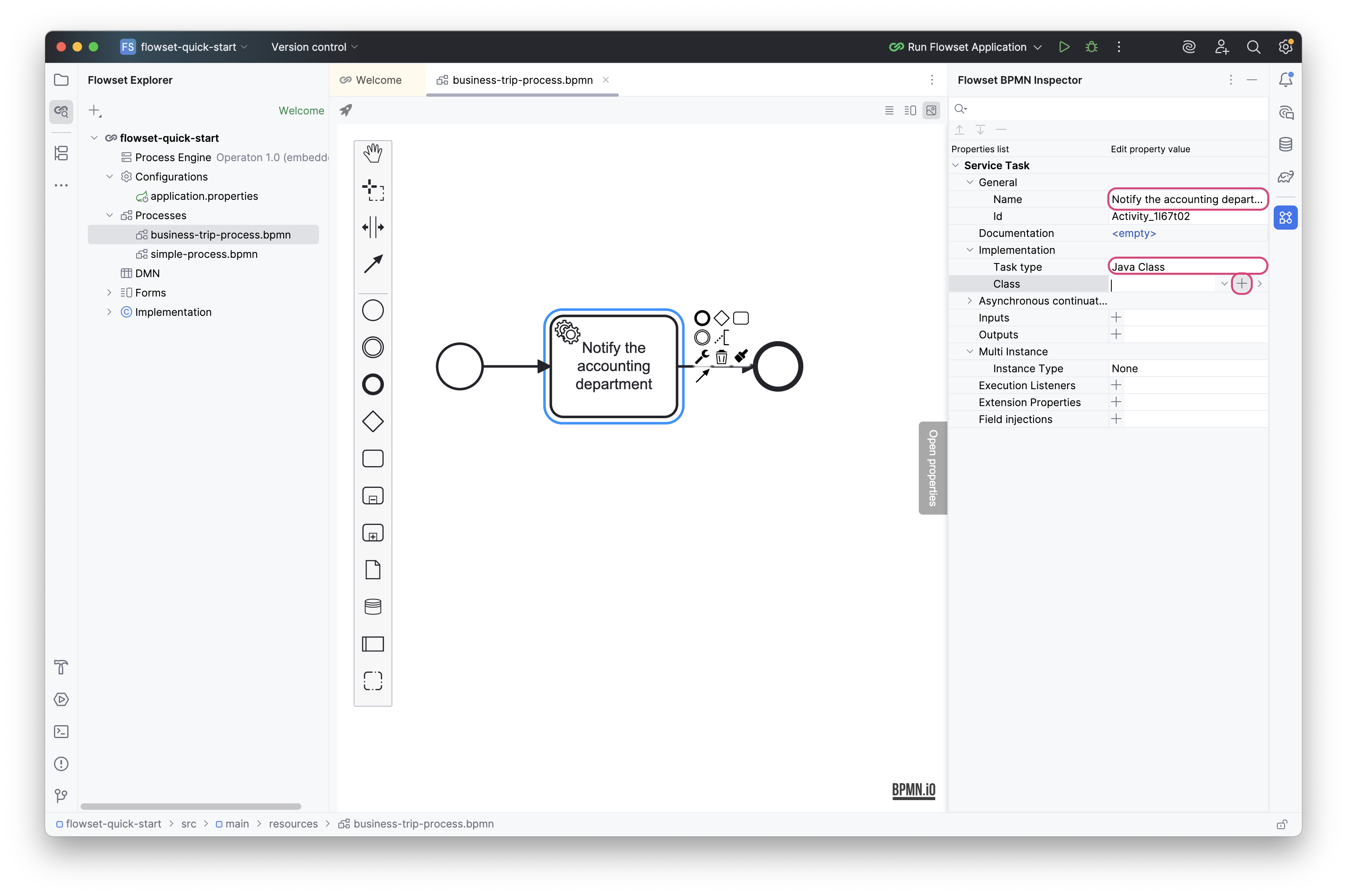Switch editor to XML list view

[x=889, y=110]
